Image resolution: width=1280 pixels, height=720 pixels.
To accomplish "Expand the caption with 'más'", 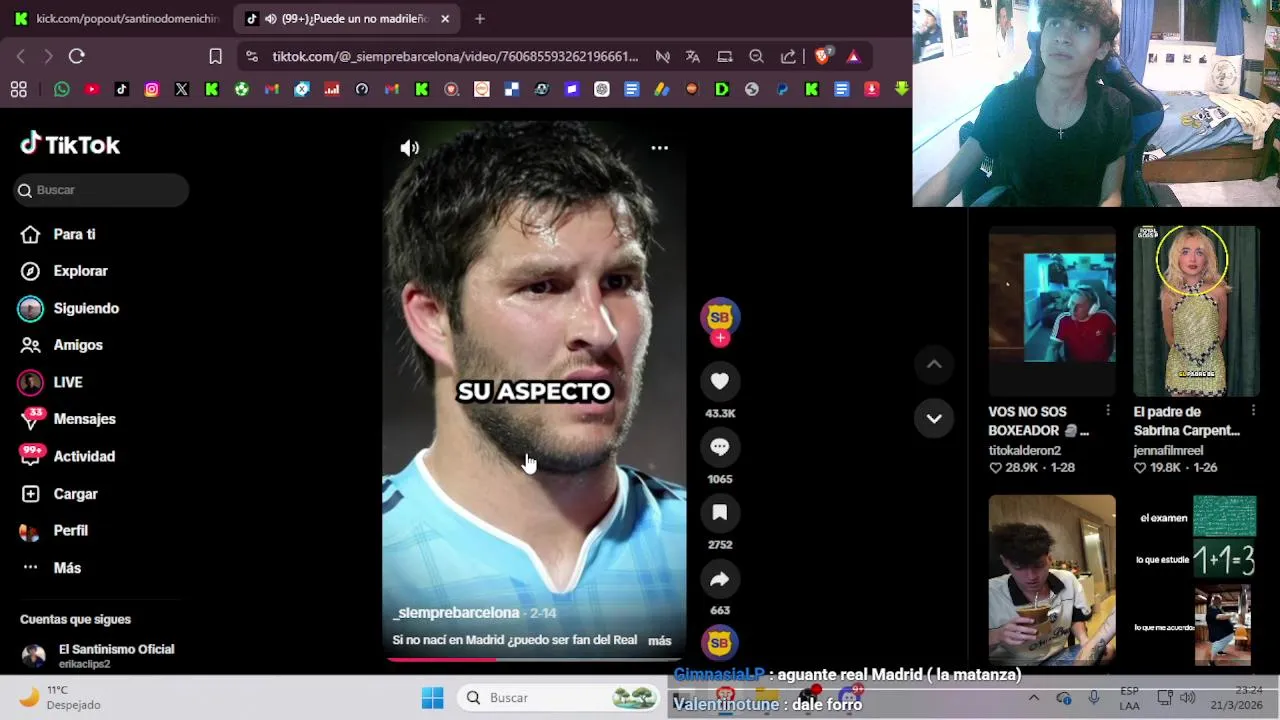I will point(660,641).
